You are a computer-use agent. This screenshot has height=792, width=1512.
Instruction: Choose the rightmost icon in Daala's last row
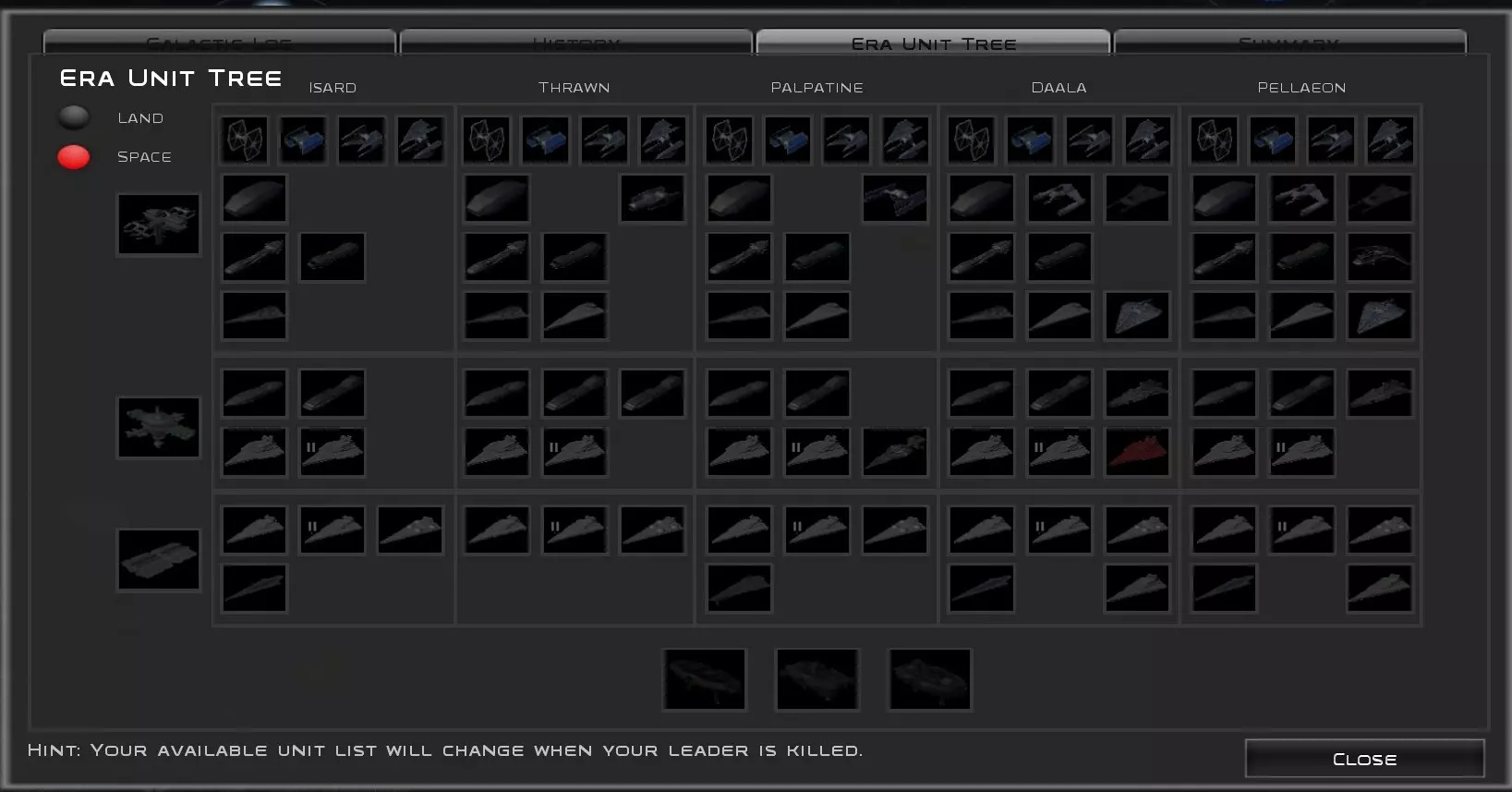pyautogui.click(x=1137, y=589)
